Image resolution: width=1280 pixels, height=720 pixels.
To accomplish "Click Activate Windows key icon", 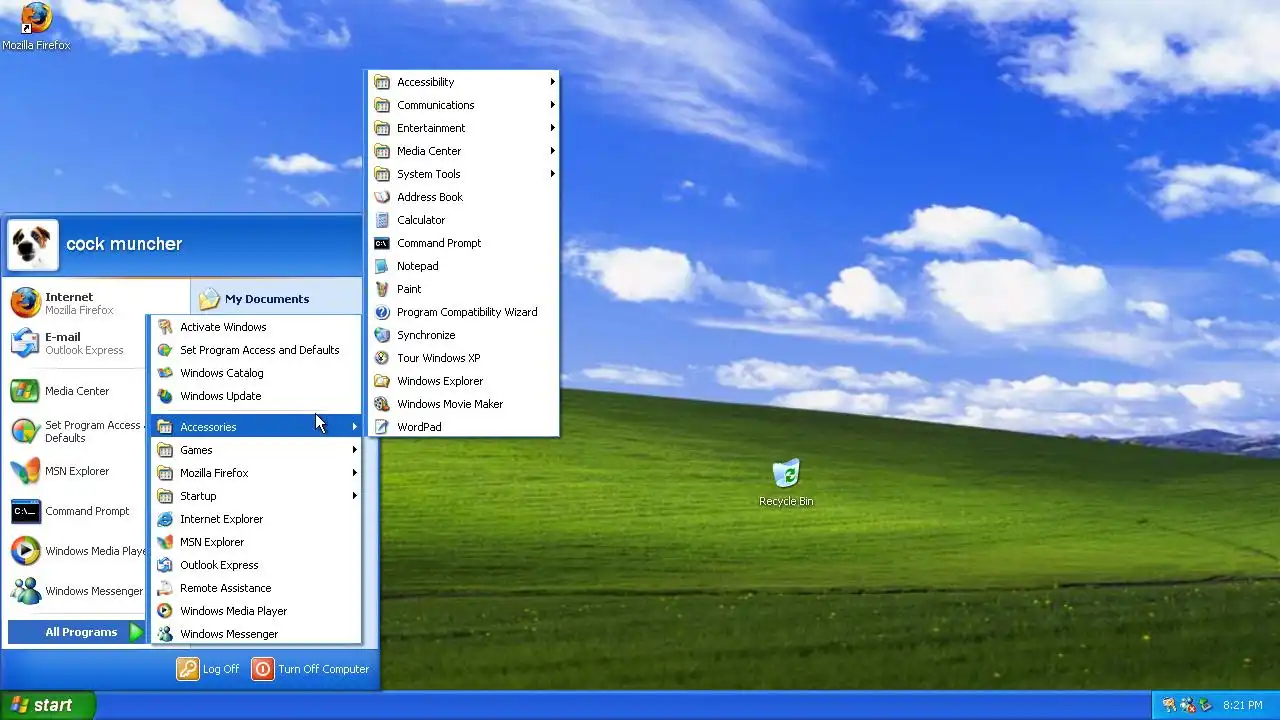I will [x=165, y=327].
